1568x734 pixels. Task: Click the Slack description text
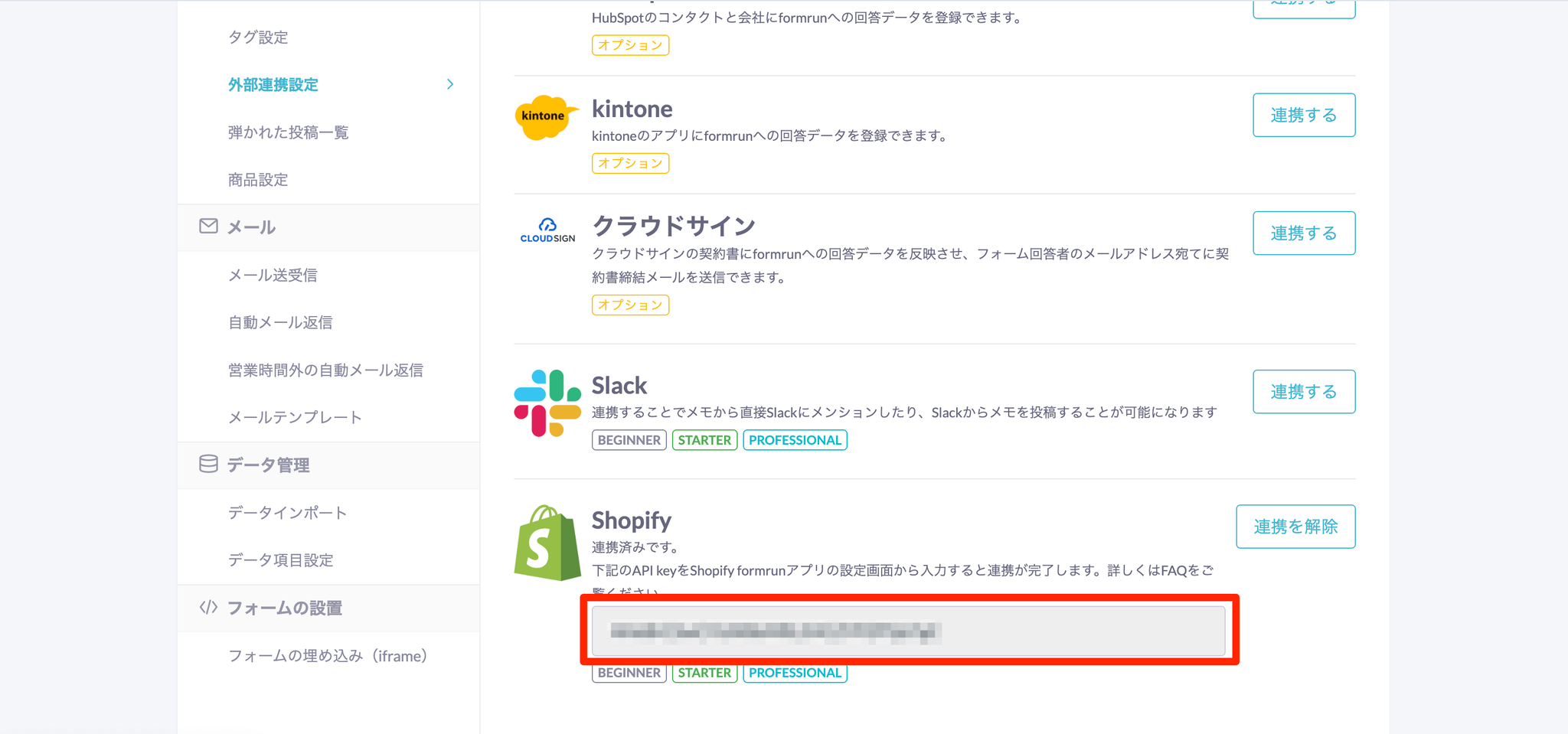click(904, 413)
